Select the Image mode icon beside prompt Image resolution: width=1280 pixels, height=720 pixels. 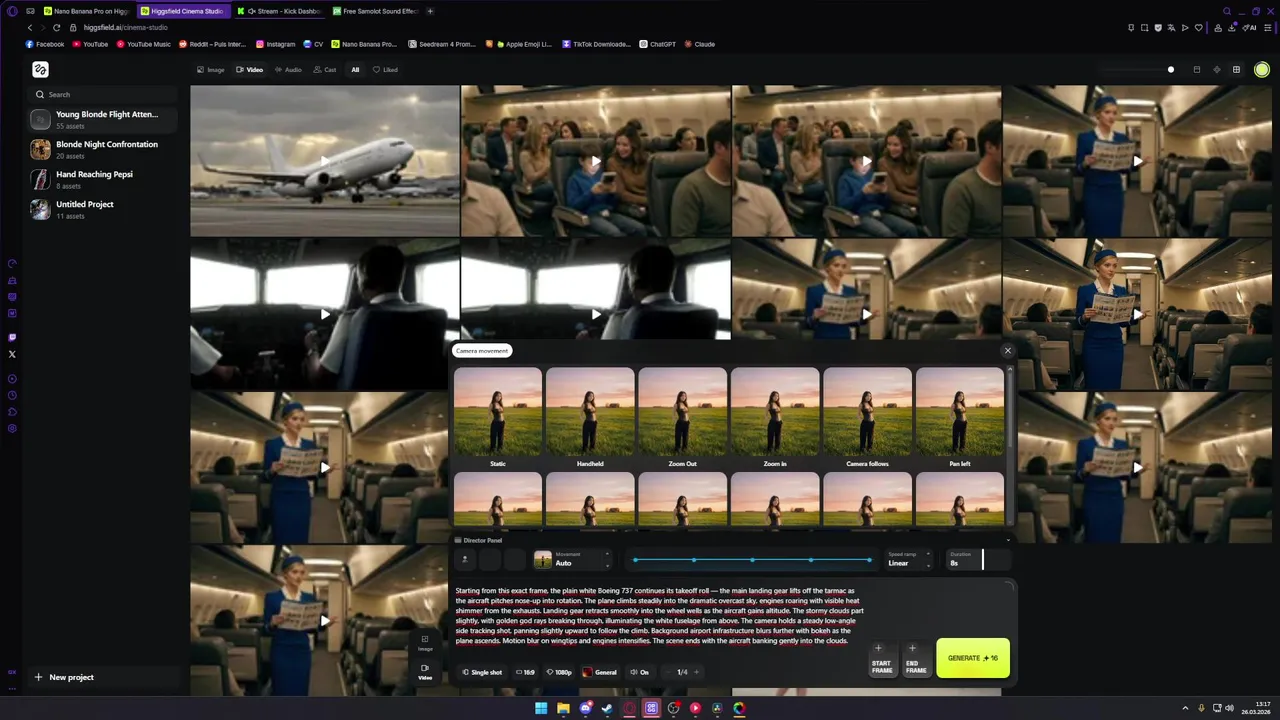click(425, 642)
